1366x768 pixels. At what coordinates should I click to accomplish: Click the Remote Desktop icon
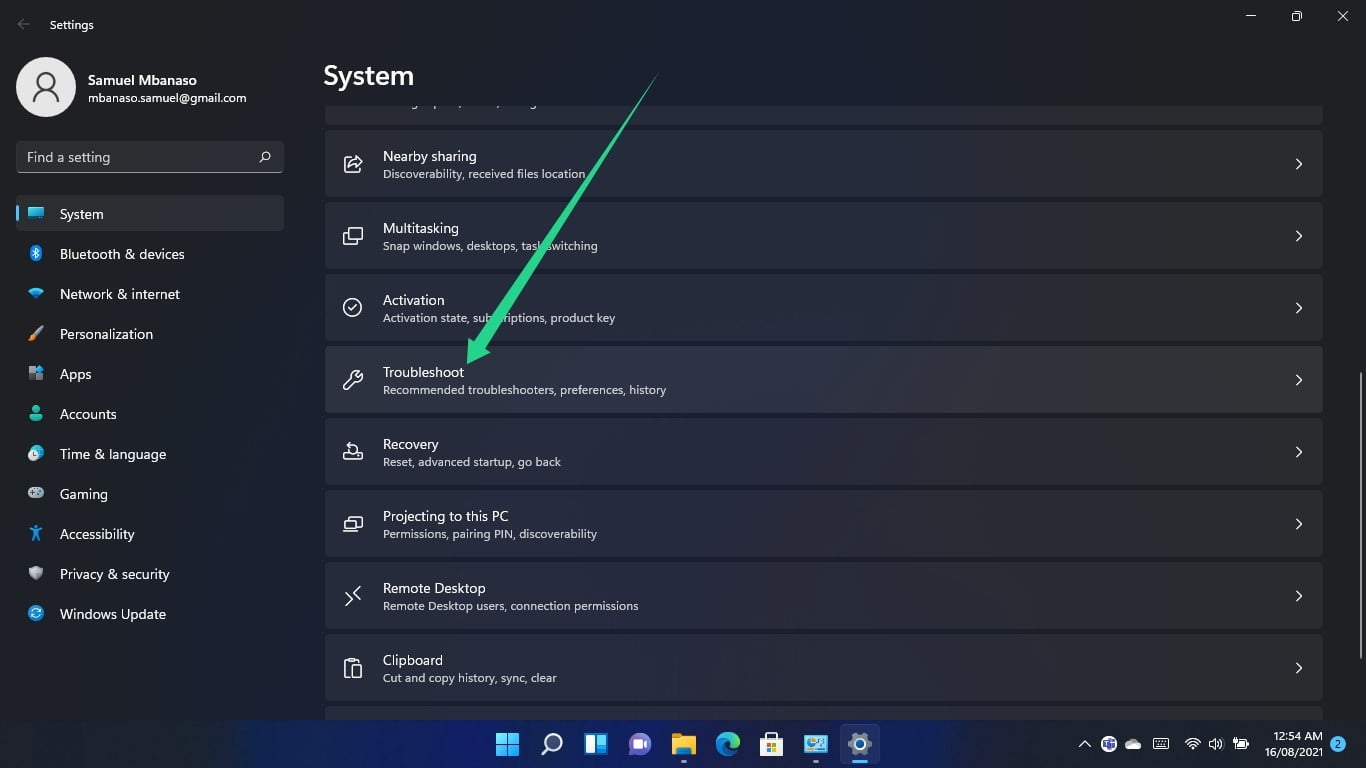coord(352,595)
